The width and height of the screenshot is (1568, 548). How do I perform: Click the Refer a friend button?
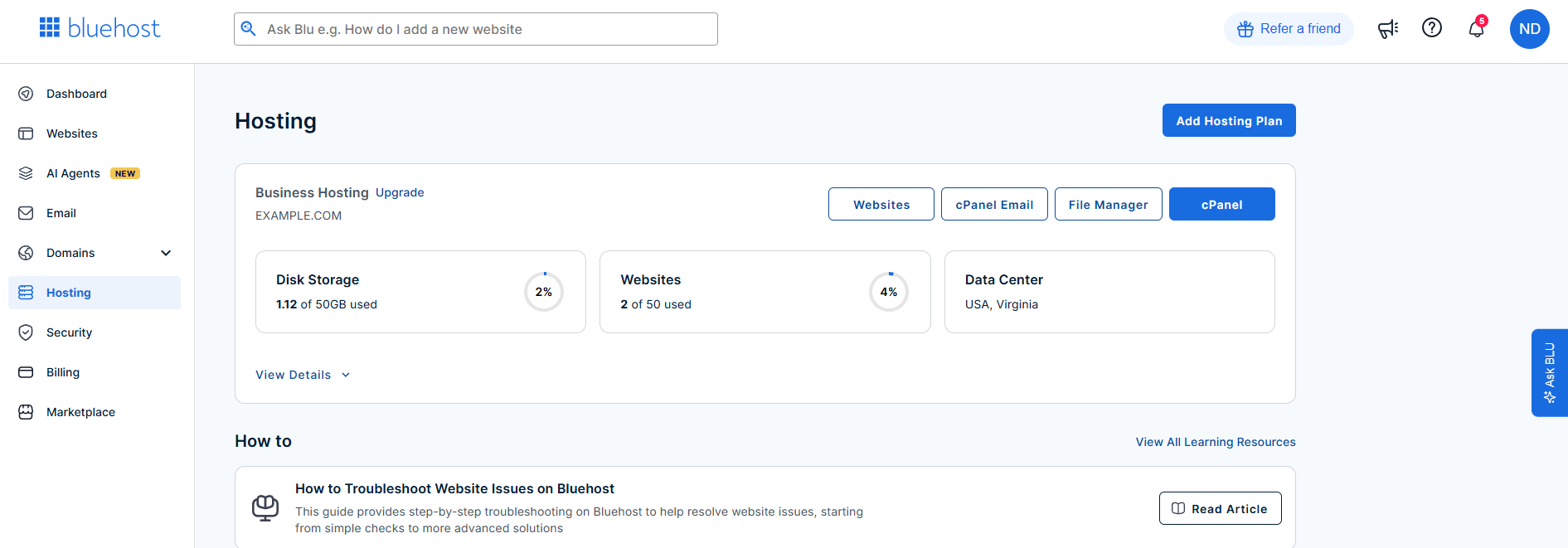pyautogui.click(x=1289, y=29)
